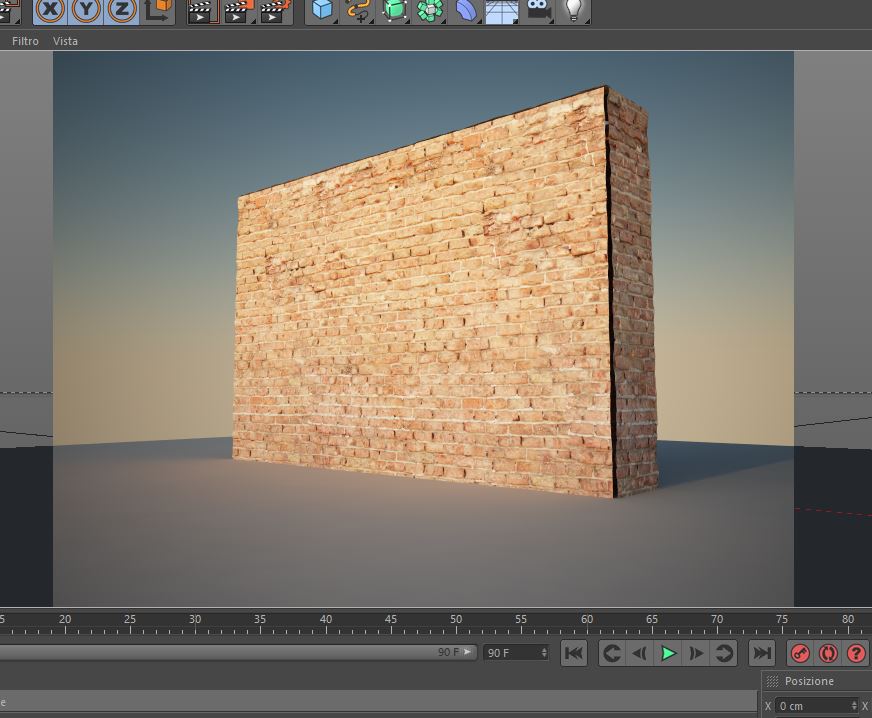Click the green array cloner icon
Image resolution: width=872 pixels, height=718 pixels.
coord(430,10)
